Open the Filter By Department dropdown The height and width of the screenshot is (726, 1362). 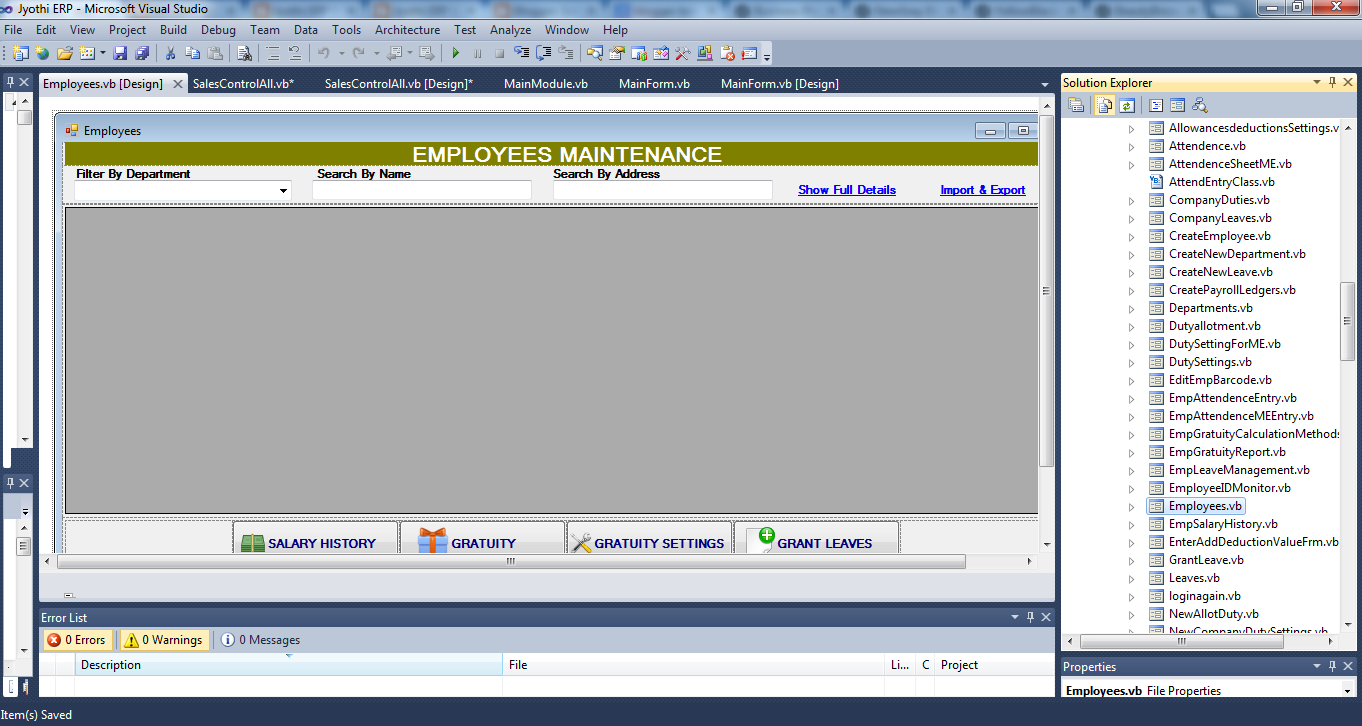tap(283, 189)
